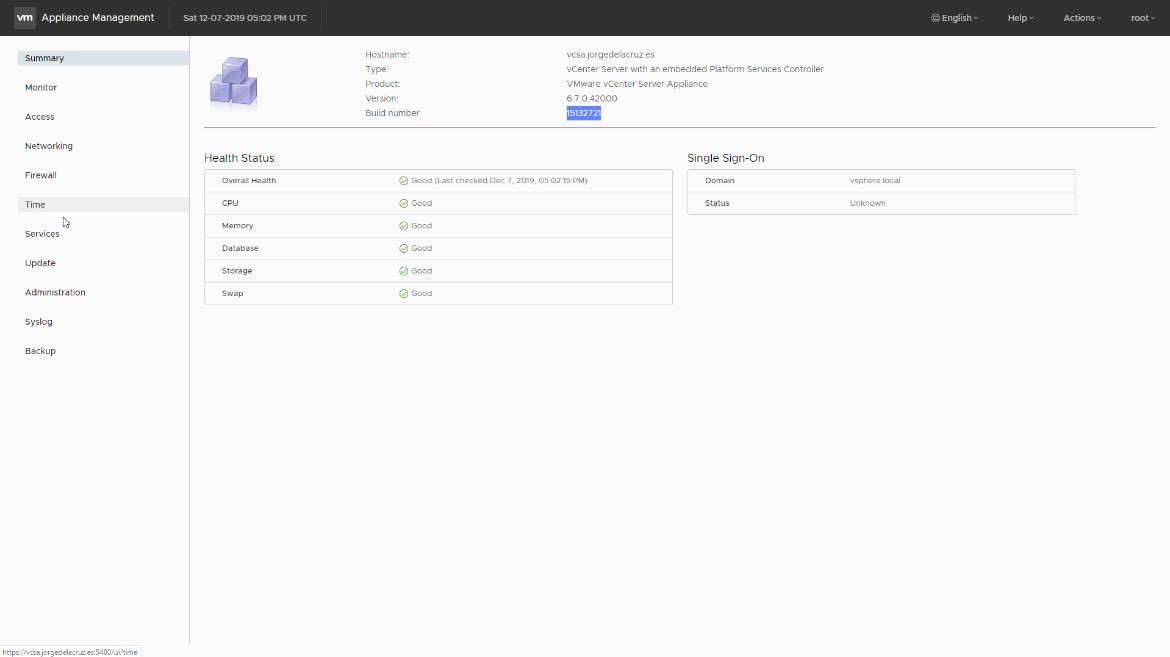Screen dimensions: 1170x657
Task: Click the Hostname label
Action: (x=387, y=55)
